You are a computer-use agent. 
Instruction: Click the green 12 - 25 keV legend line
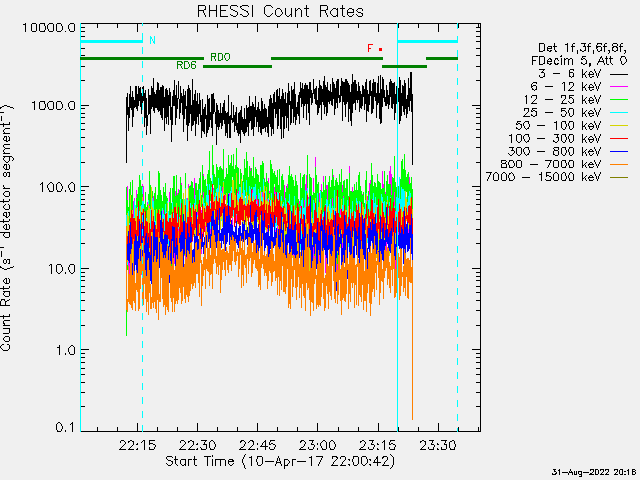tap(619, 100)
